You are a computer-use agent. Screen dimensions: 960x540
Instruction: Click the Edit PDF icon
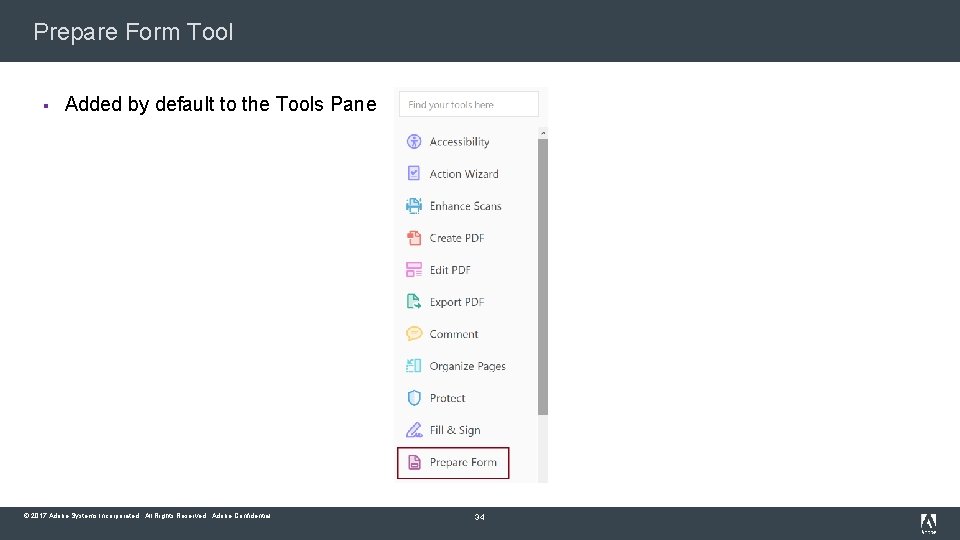pyautogui.click(x=414, y=269)
